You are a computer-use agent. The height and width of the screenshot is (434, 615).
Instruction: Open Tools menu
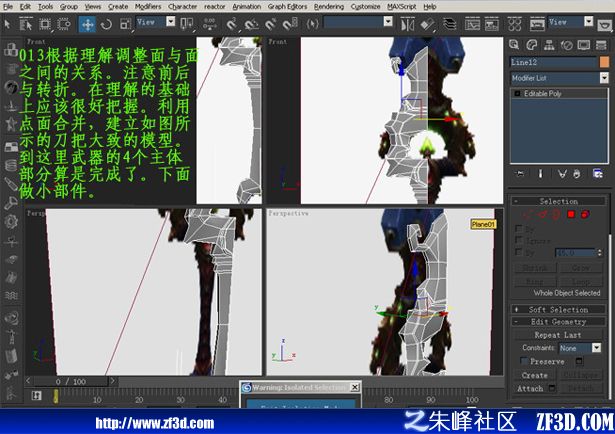(x=45, y=7)
